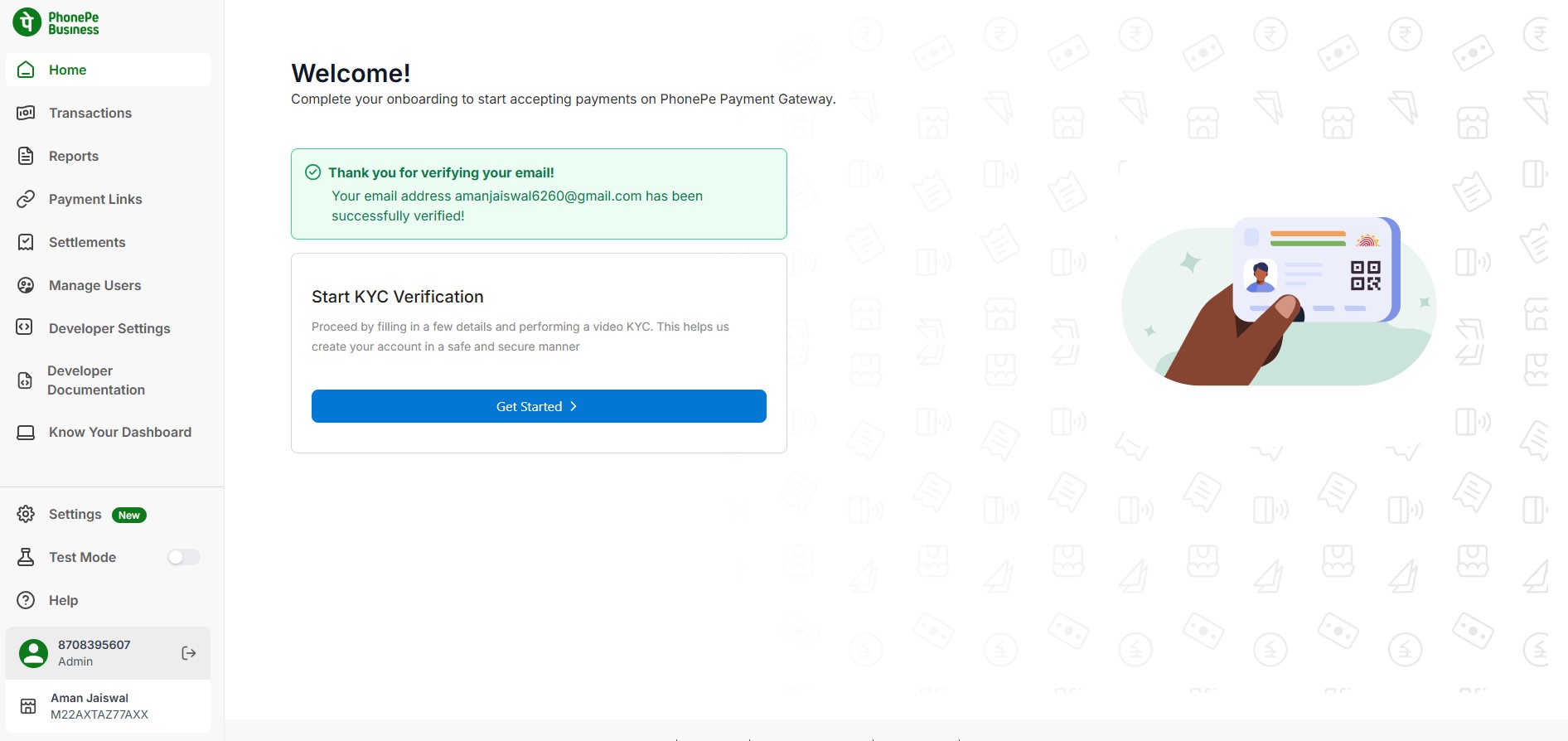Select the Aman Jaiswal merchant card

pos(108,706)
